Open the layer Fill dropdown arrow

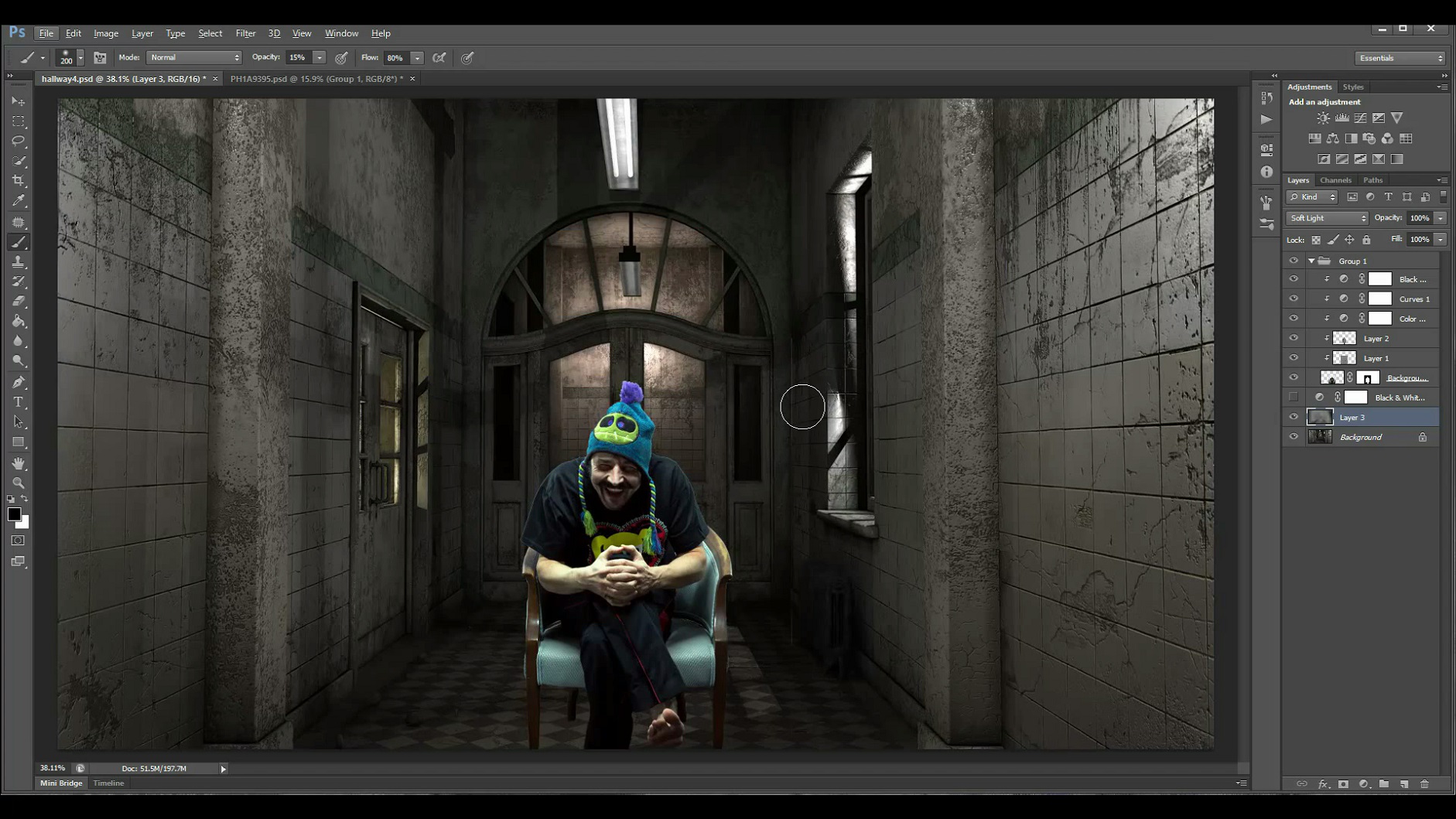point(1441,240)
